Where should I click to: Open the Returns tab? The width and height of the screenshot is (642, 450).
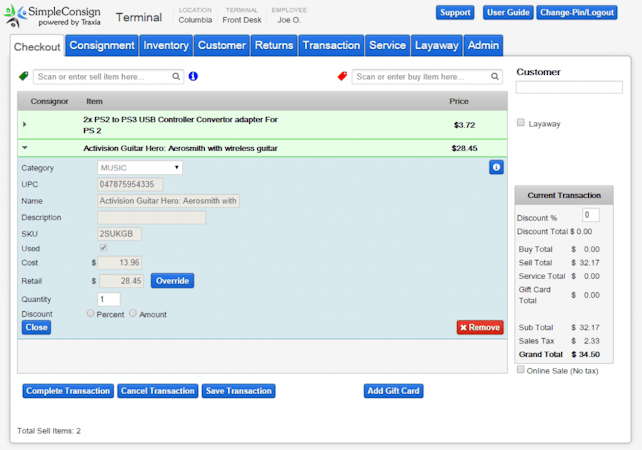pyautogui.click(x=274, y=45)
